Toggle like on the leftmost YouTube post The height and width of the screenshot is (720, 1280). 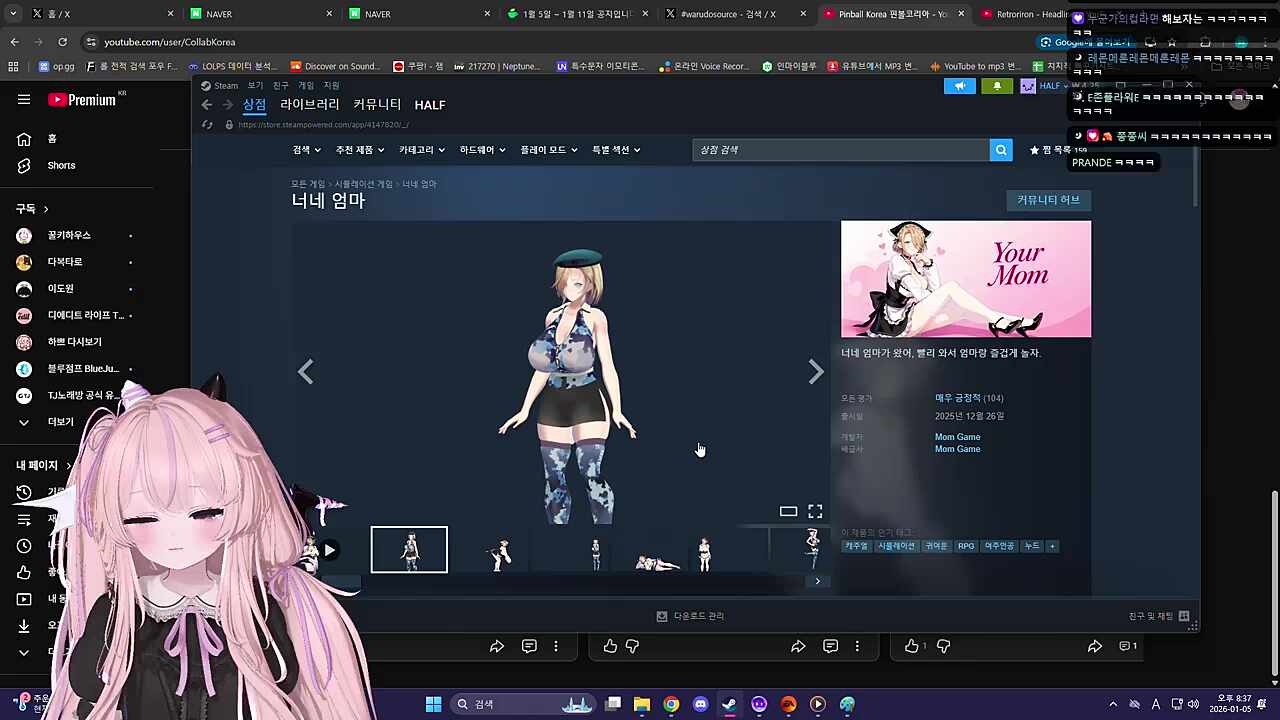610,646
